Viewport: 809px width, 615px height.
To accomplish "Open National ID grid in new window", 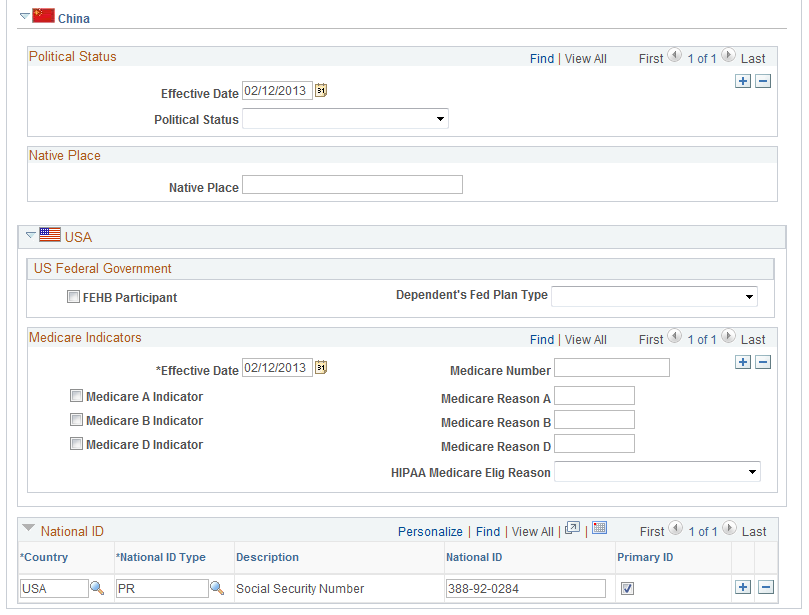I will (572, 528).
